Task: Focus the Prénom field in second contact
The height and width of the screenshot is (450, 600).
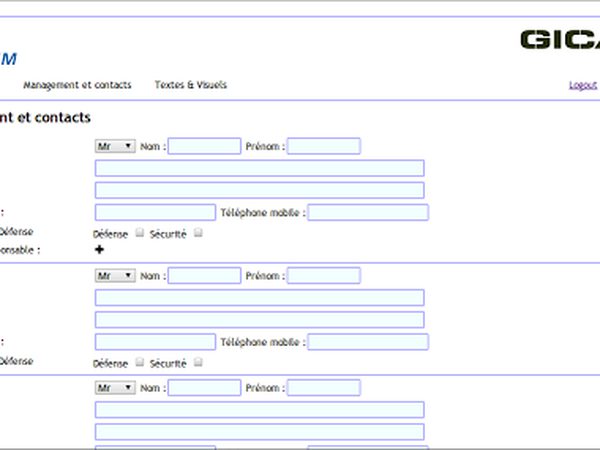Action: point(324,276)
